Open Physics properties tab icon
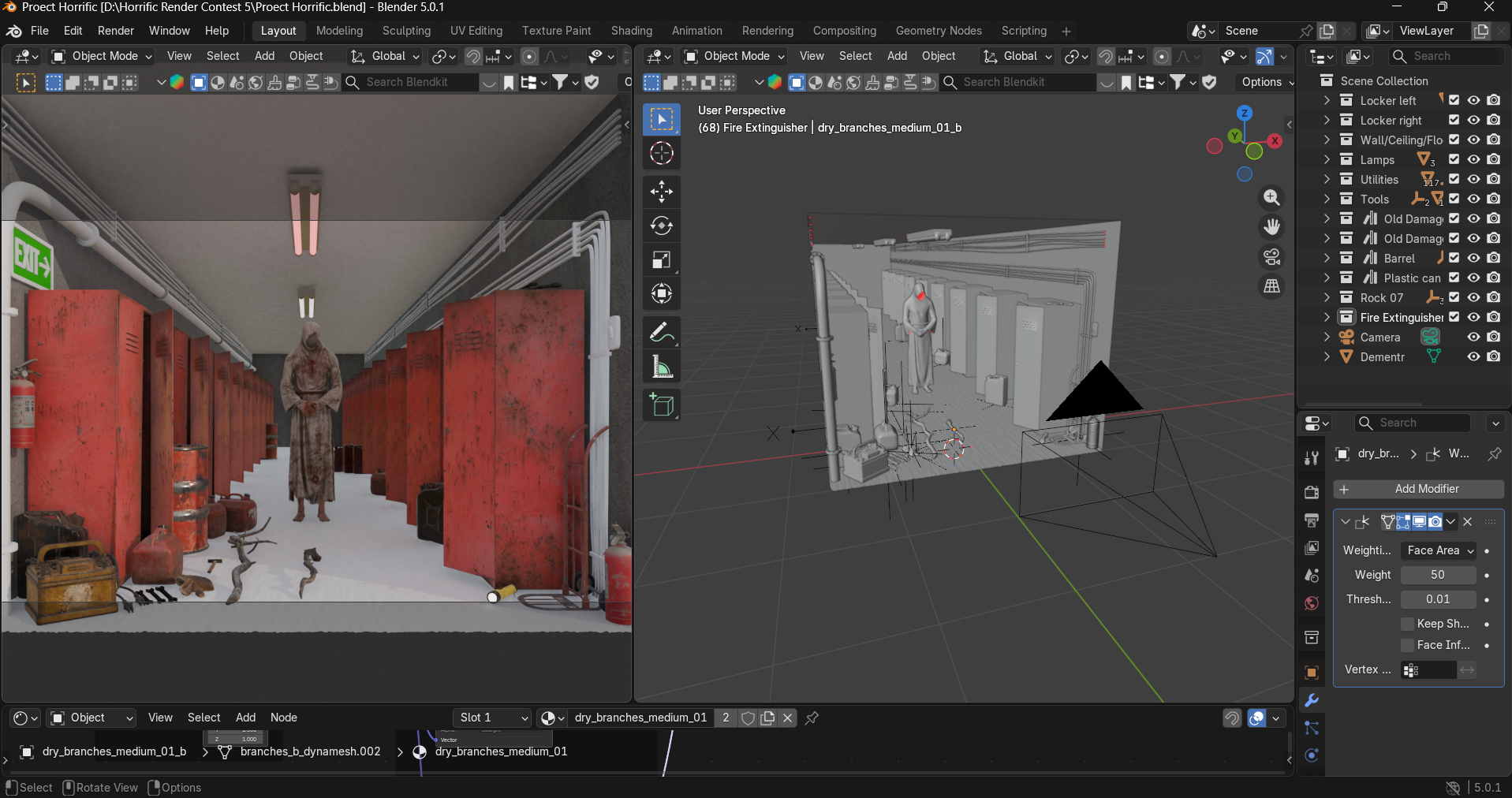This screenshot has width=1512, height=798. coord(1312,755)
